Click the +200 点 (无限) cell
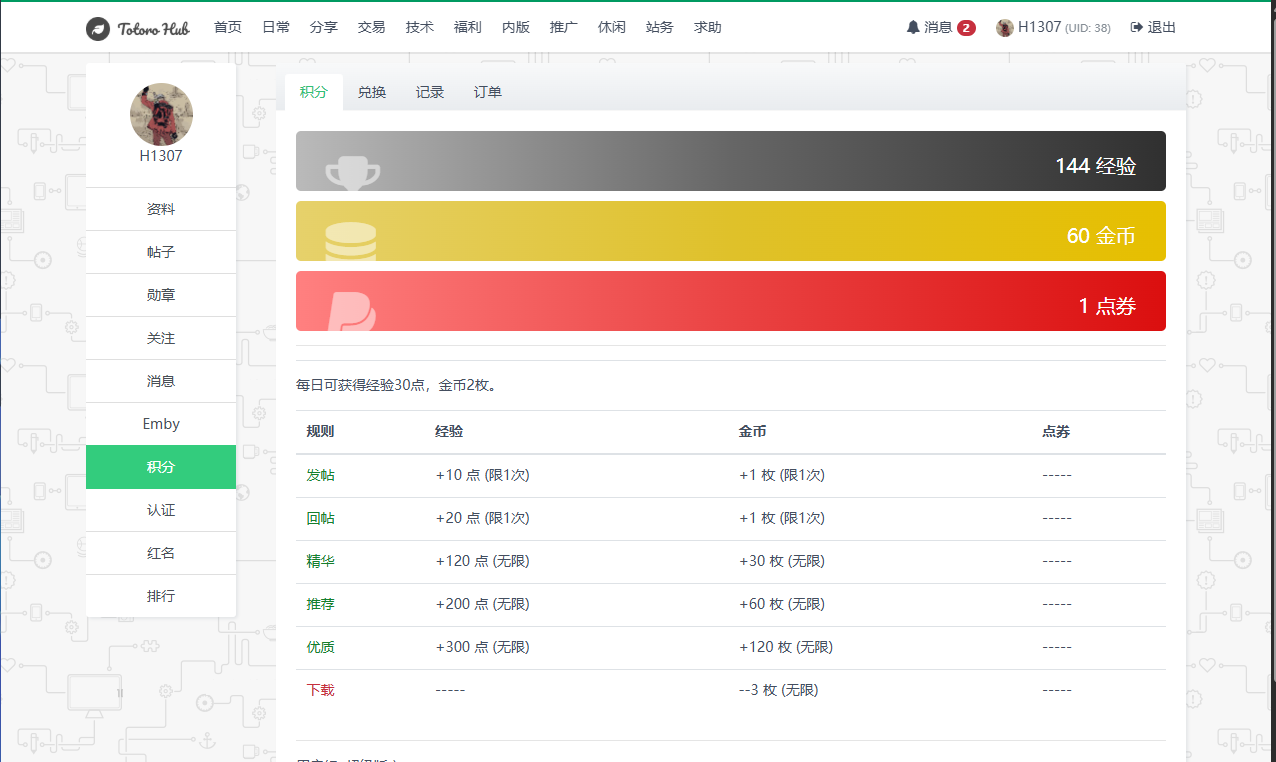This screenshot has width=1276, height=762. [483, 604]
